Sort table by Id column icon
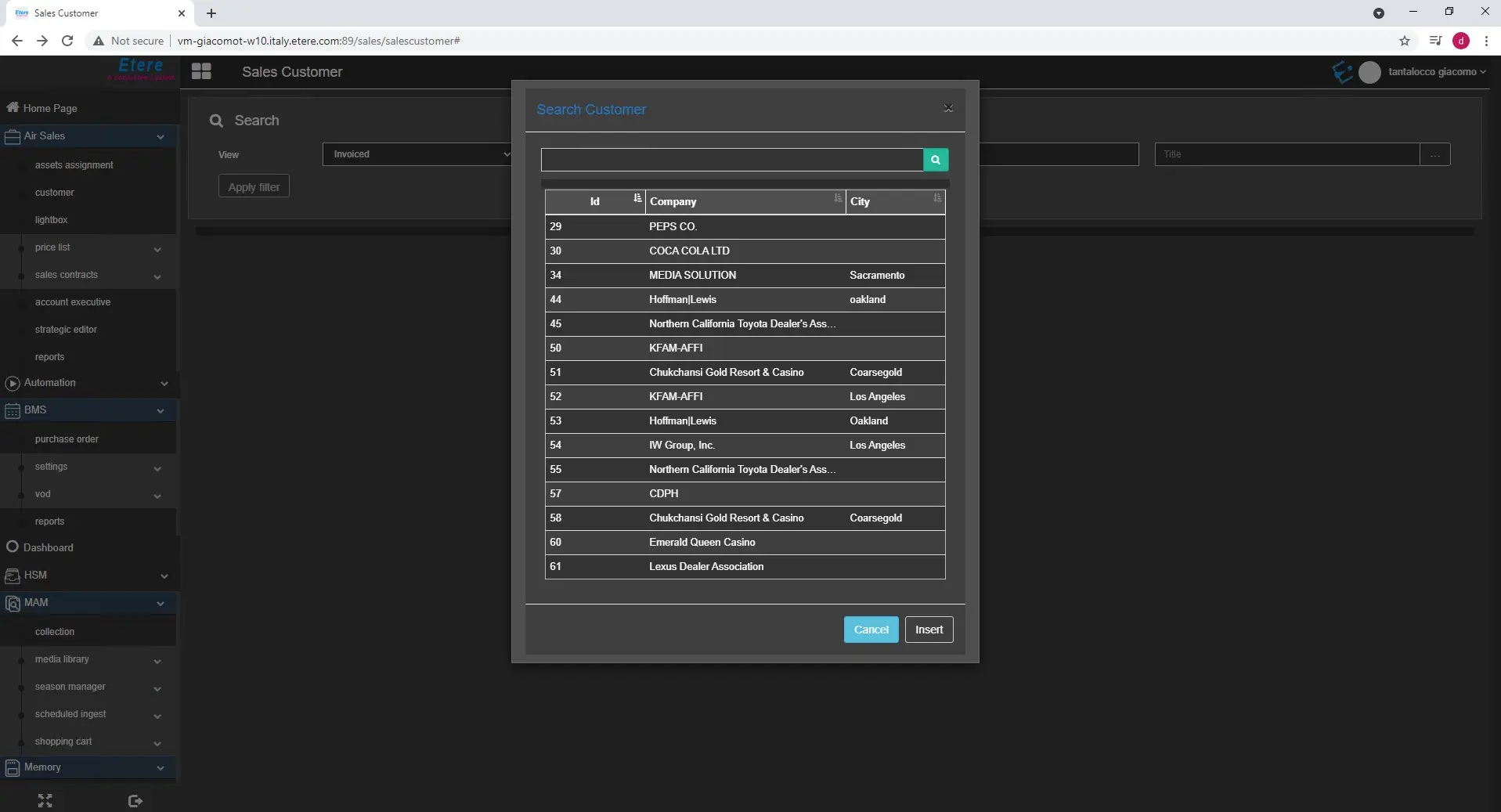 pos(637,199)
